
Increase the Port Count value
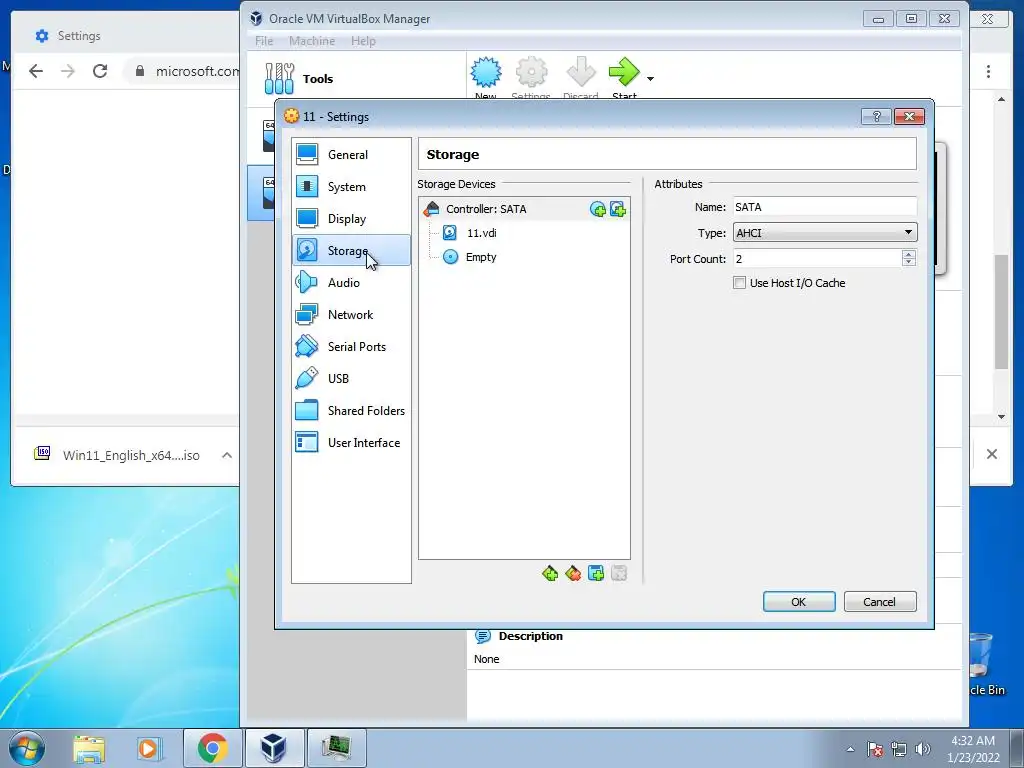pyautogui.click(x=908, y=254)
